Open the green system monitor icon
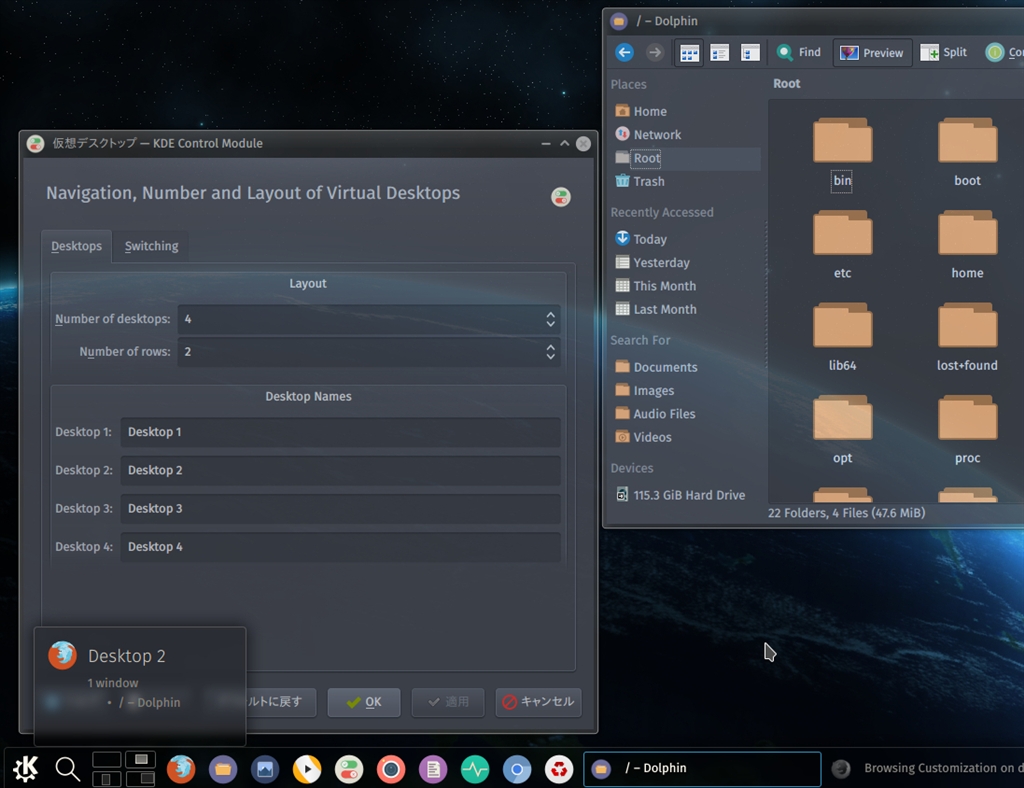The height and width of the screenshot is (788, 1024). pyautogui.click(x=475, y=770)
